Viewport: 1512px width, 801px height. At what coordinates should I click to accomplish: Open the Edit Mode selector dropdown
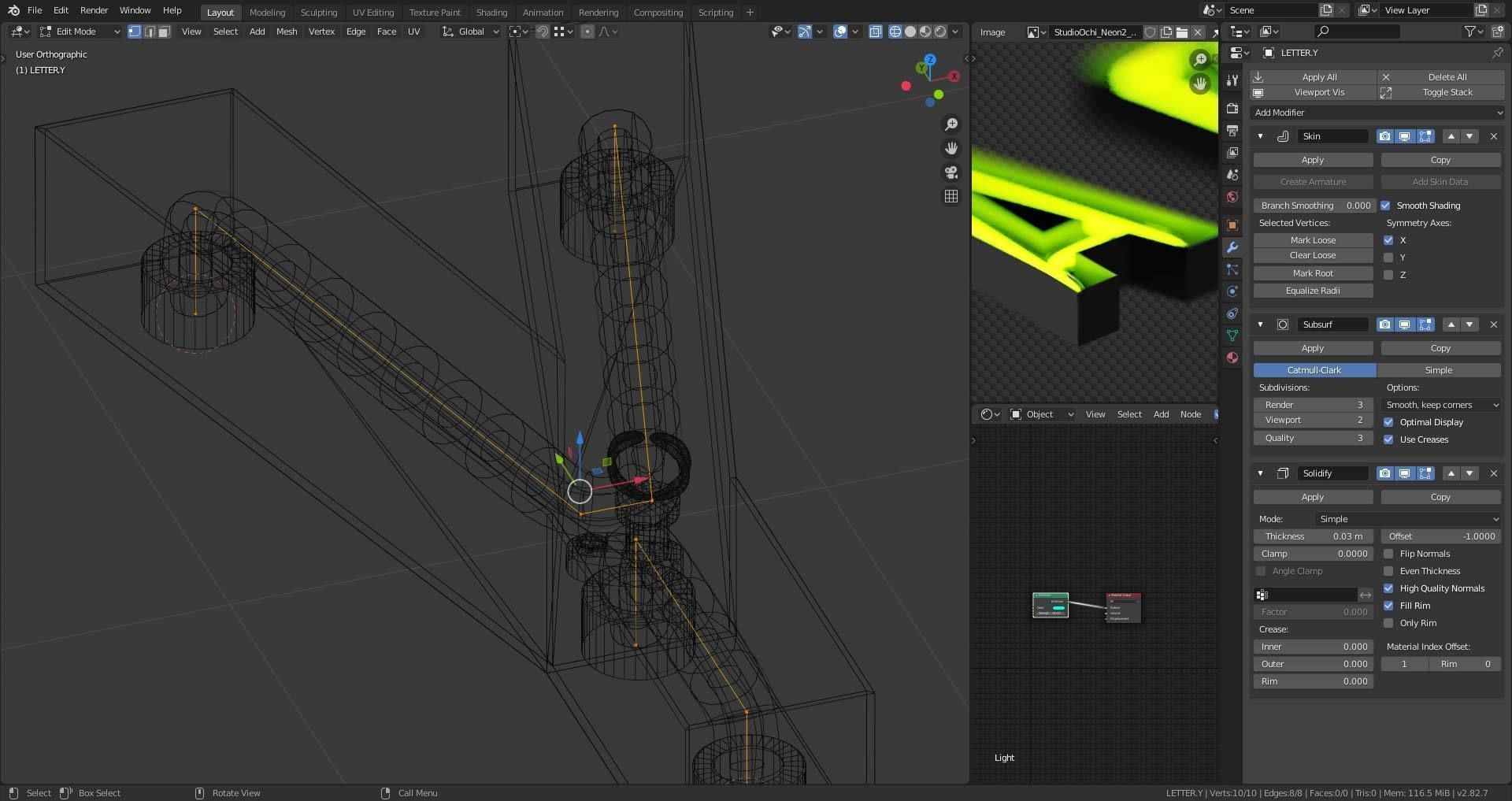[x=80, y=32]
